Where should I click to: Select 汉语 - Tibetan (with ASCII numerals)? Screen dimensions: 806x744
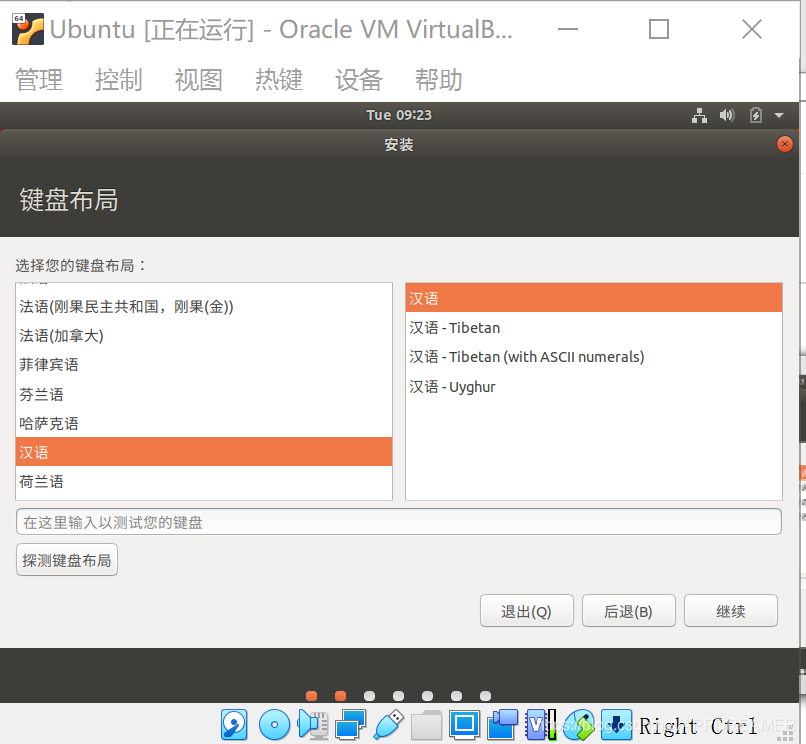[594, 357]
